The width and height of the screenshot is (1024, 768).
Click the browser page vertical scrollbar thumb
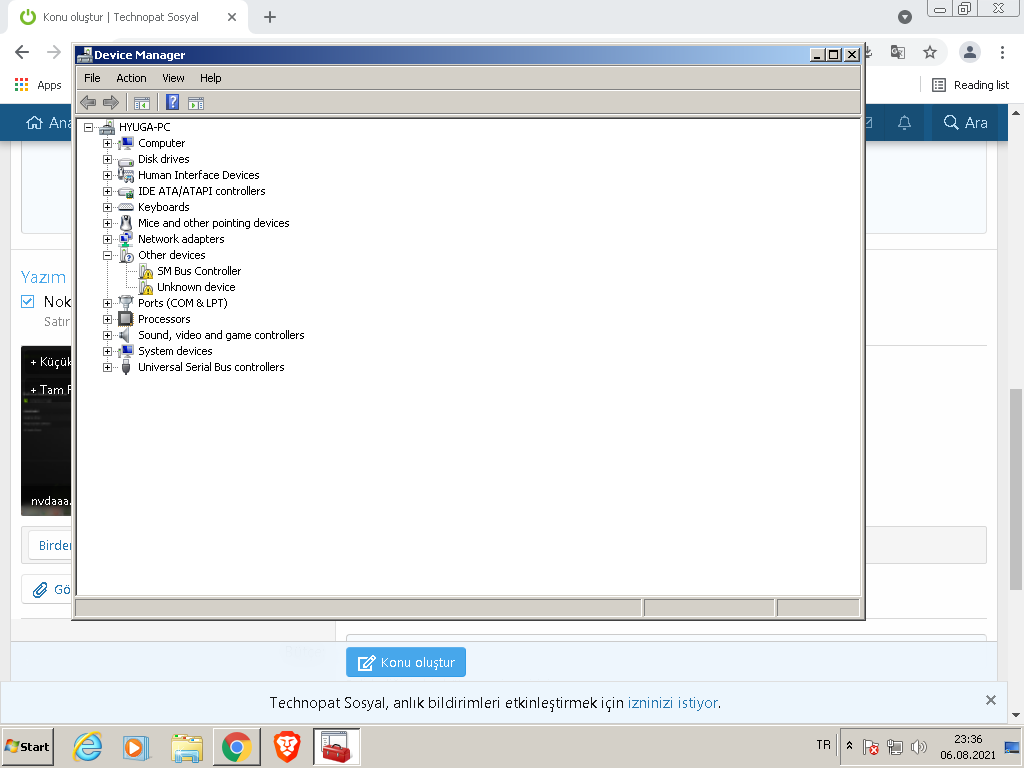click(1016, 488)
